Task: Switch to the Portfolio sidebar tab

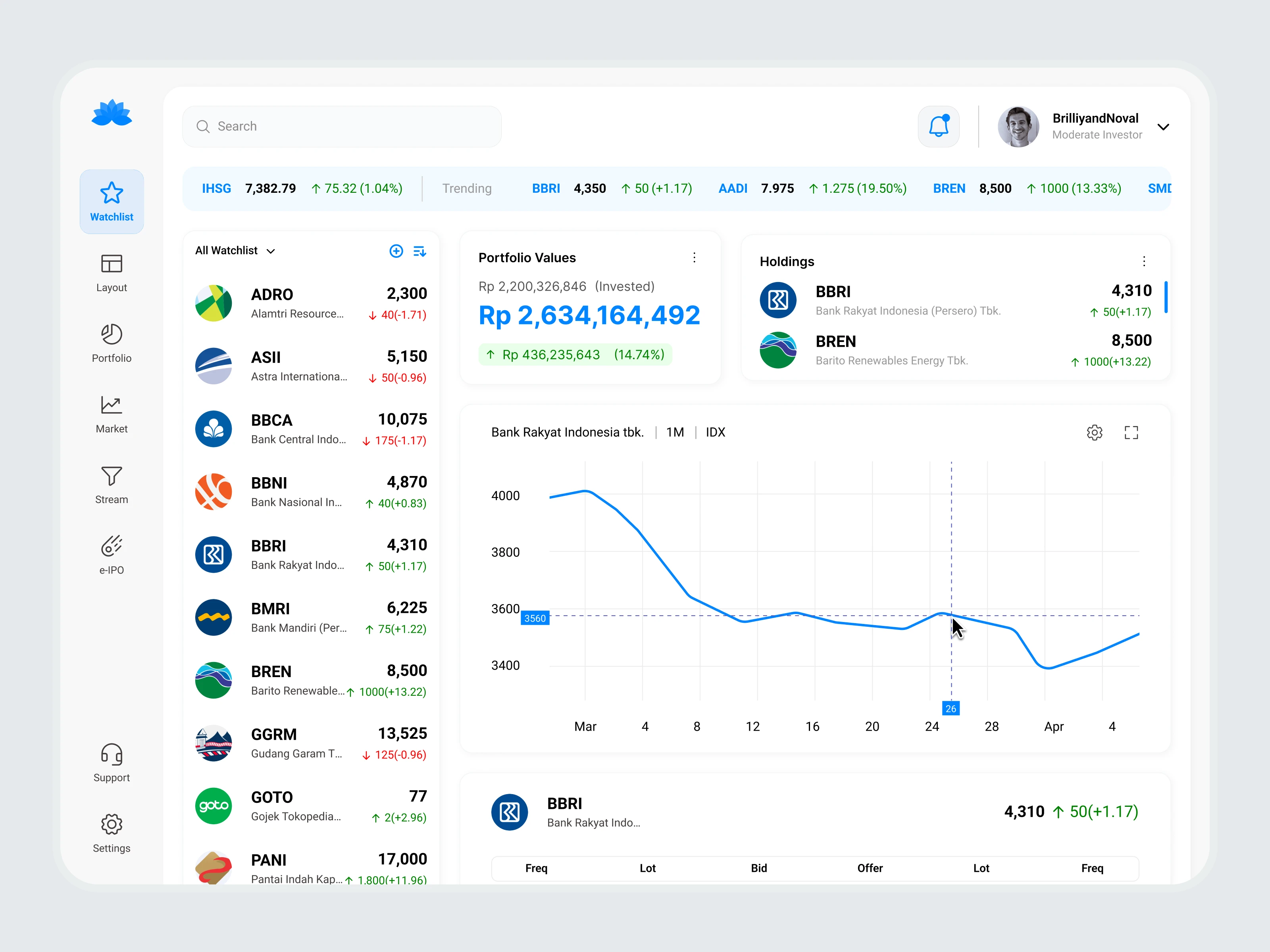Action: pos(112,343)
